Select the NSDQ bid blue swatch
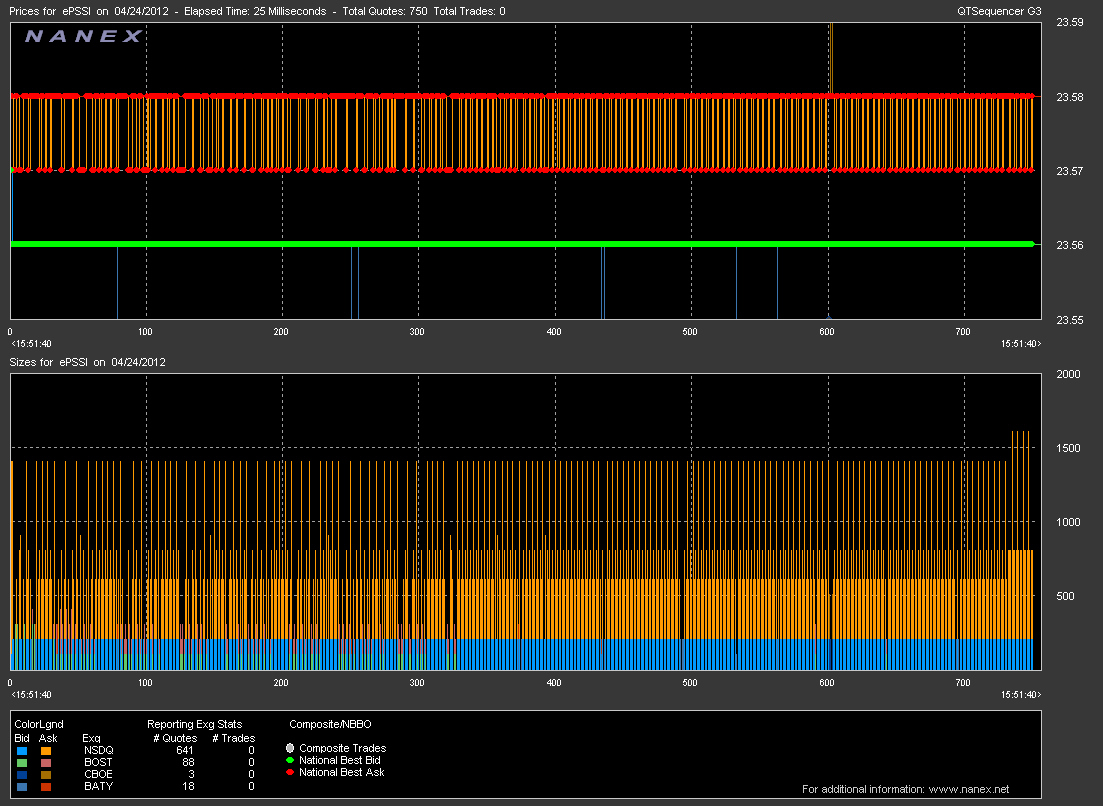1103x806 pixels. [x=22, y=750]
